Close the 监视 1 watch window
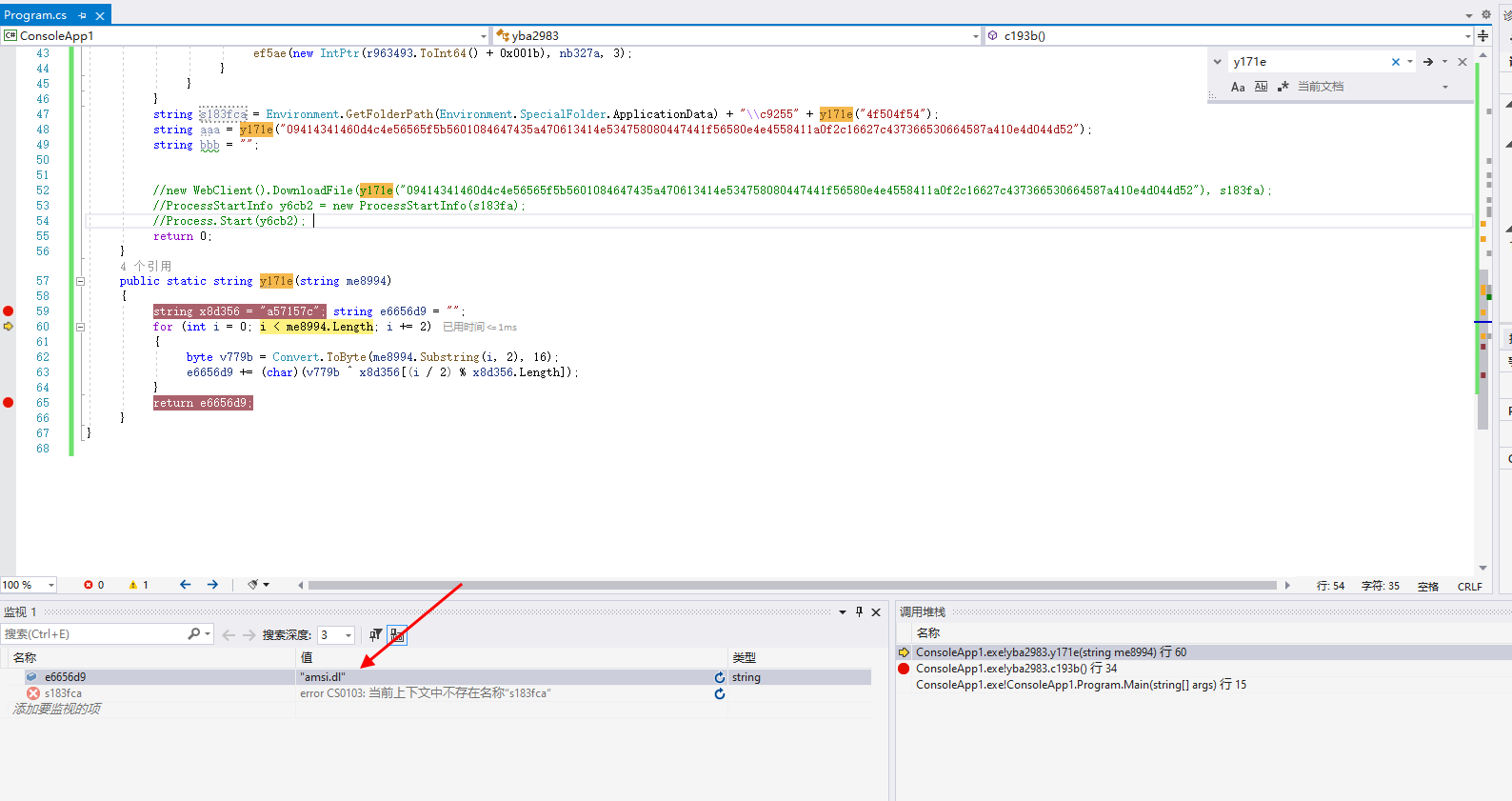This screenshot has width=1512, height=801. click(x=876, y=612)
